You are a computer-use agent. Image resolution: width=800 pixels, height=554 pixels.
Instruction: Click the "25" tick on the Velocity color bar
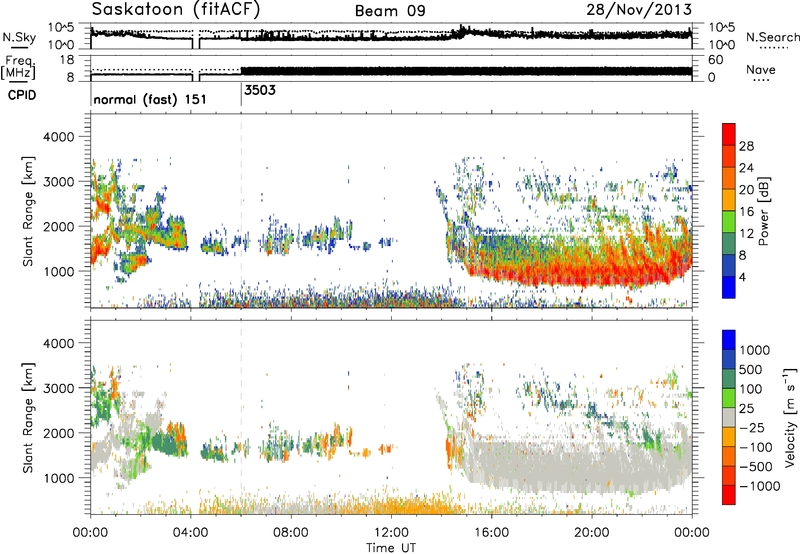tap(746, 408)
